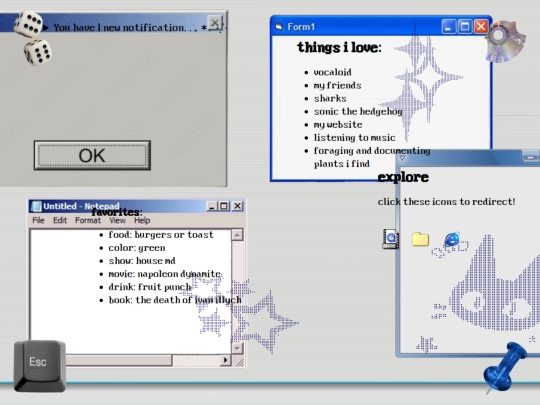Click the OK button in the notification dialog

click(x=92, y=155)
